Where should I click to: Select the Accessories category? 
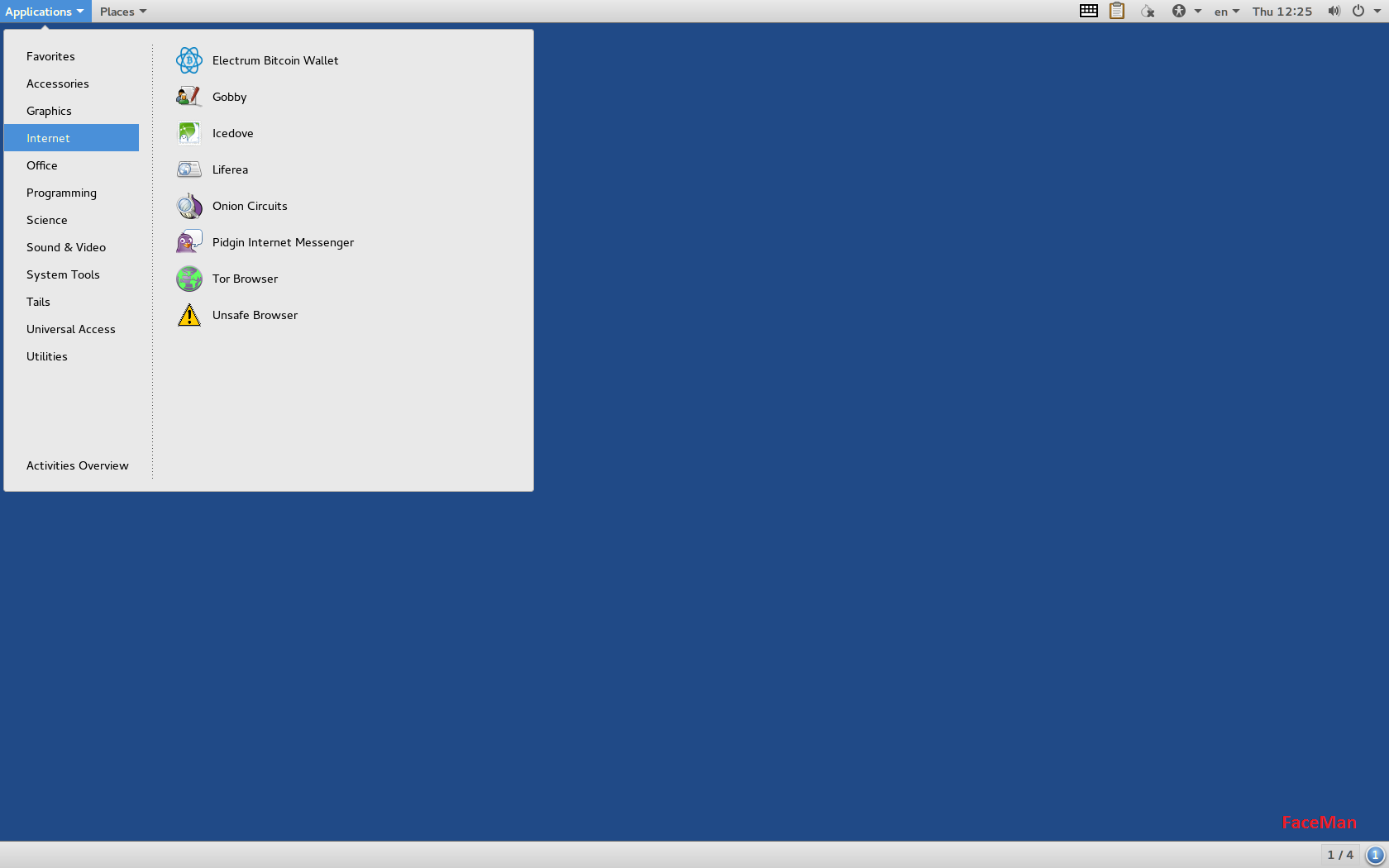click(x=71, y=83)
